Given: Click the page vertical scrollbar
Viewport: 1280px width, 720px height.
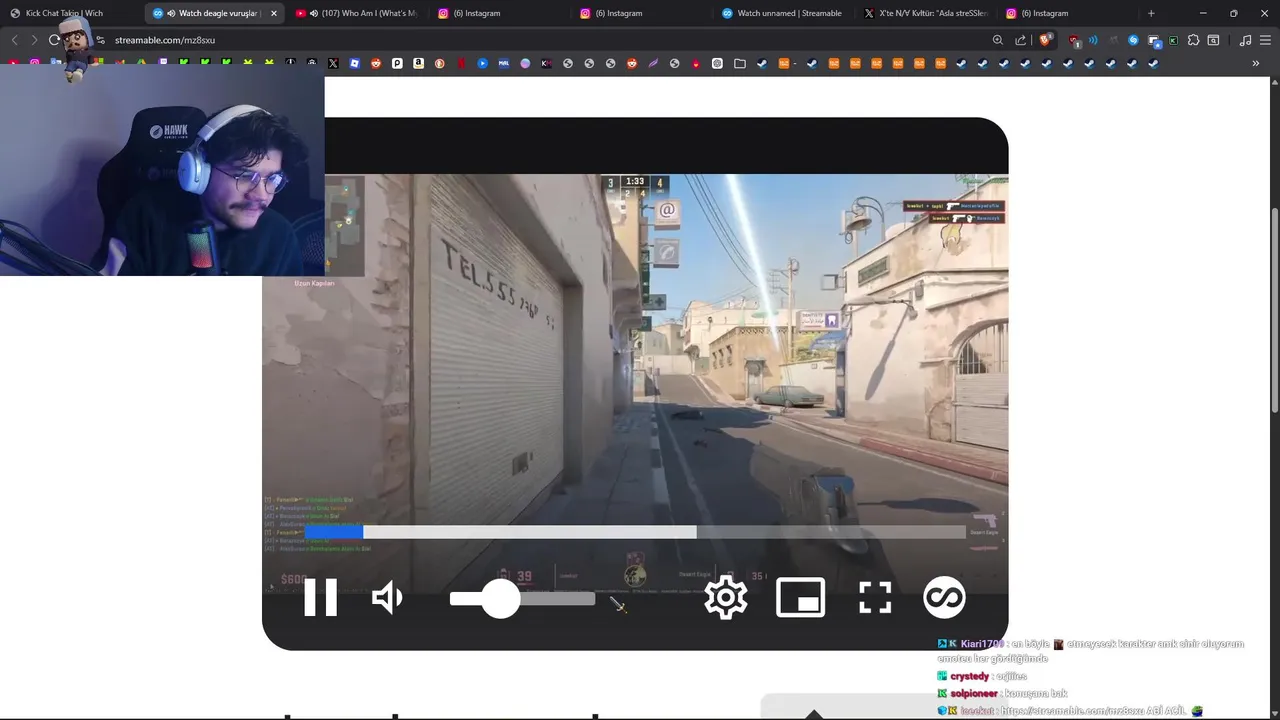Looking at the screenshot, I should click(x=1274, y=310).
